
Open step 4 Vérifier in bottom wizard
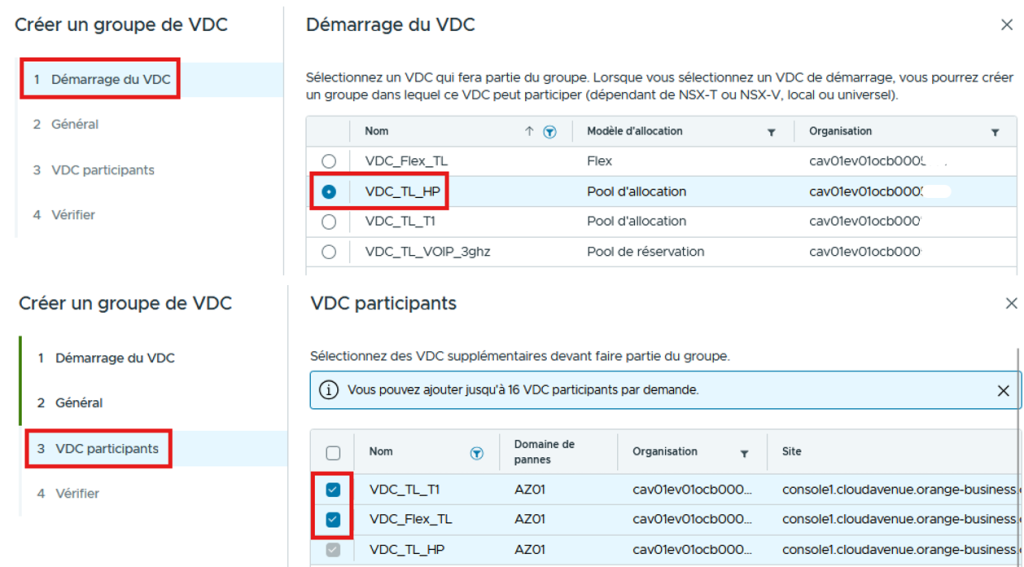(x=77, y=494)
